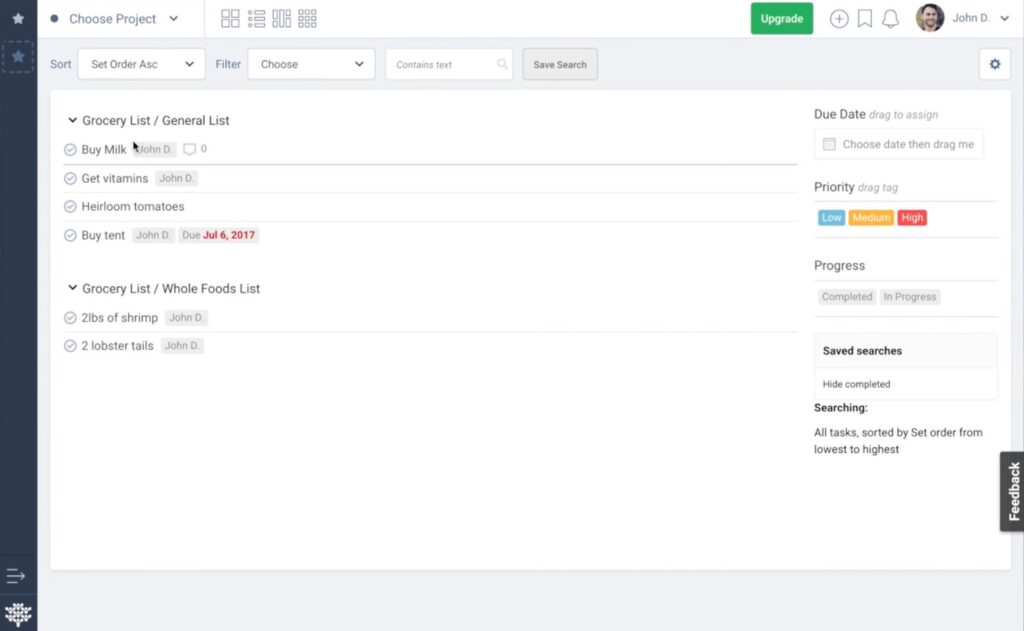Click the comment bubble on Buy Milk
The width and height of the screenshot is (1024, 631).
[x=190, y=150]
